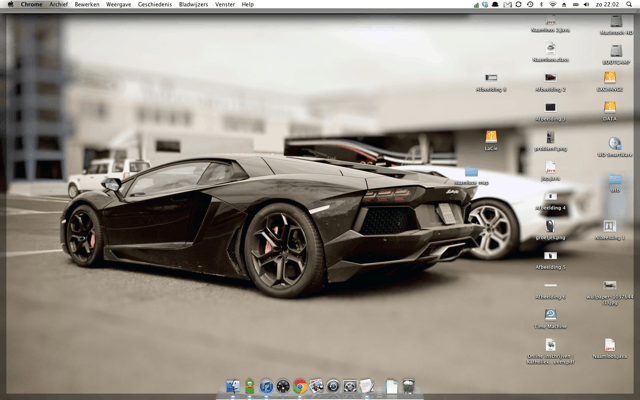Launch Google Chrome from the Dock

300,386
